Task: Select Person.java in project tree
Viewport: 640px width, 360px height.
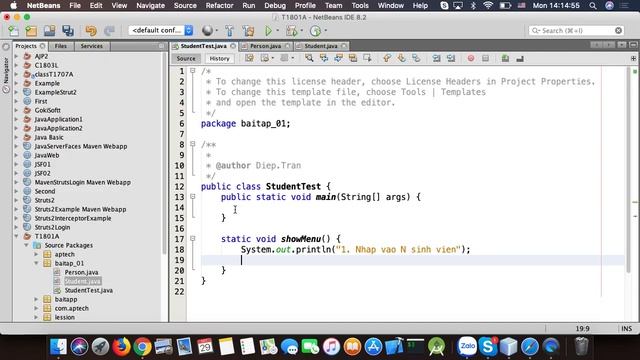Action: [81, 272]
